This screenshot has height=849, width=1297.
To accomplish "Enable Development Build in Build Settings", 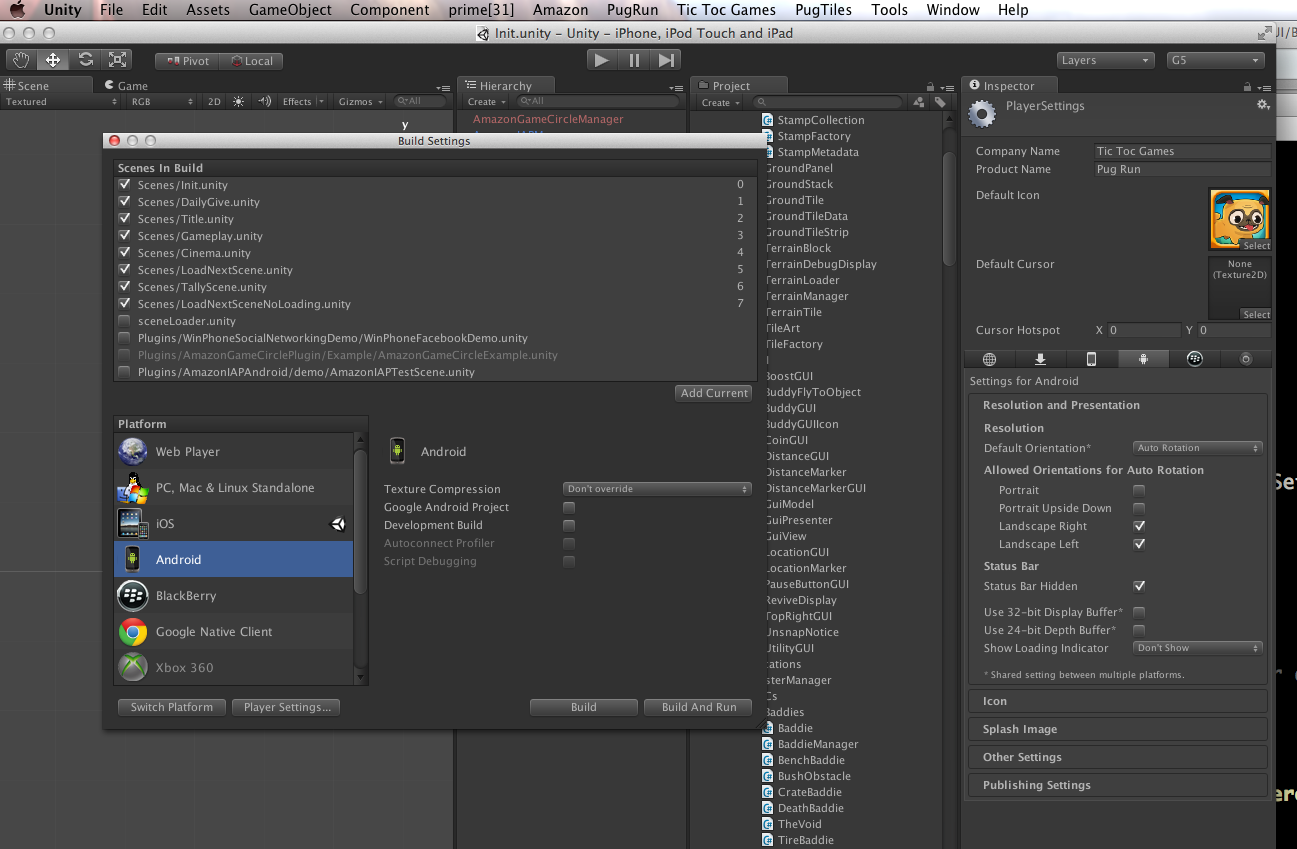I will coord(568,525).
